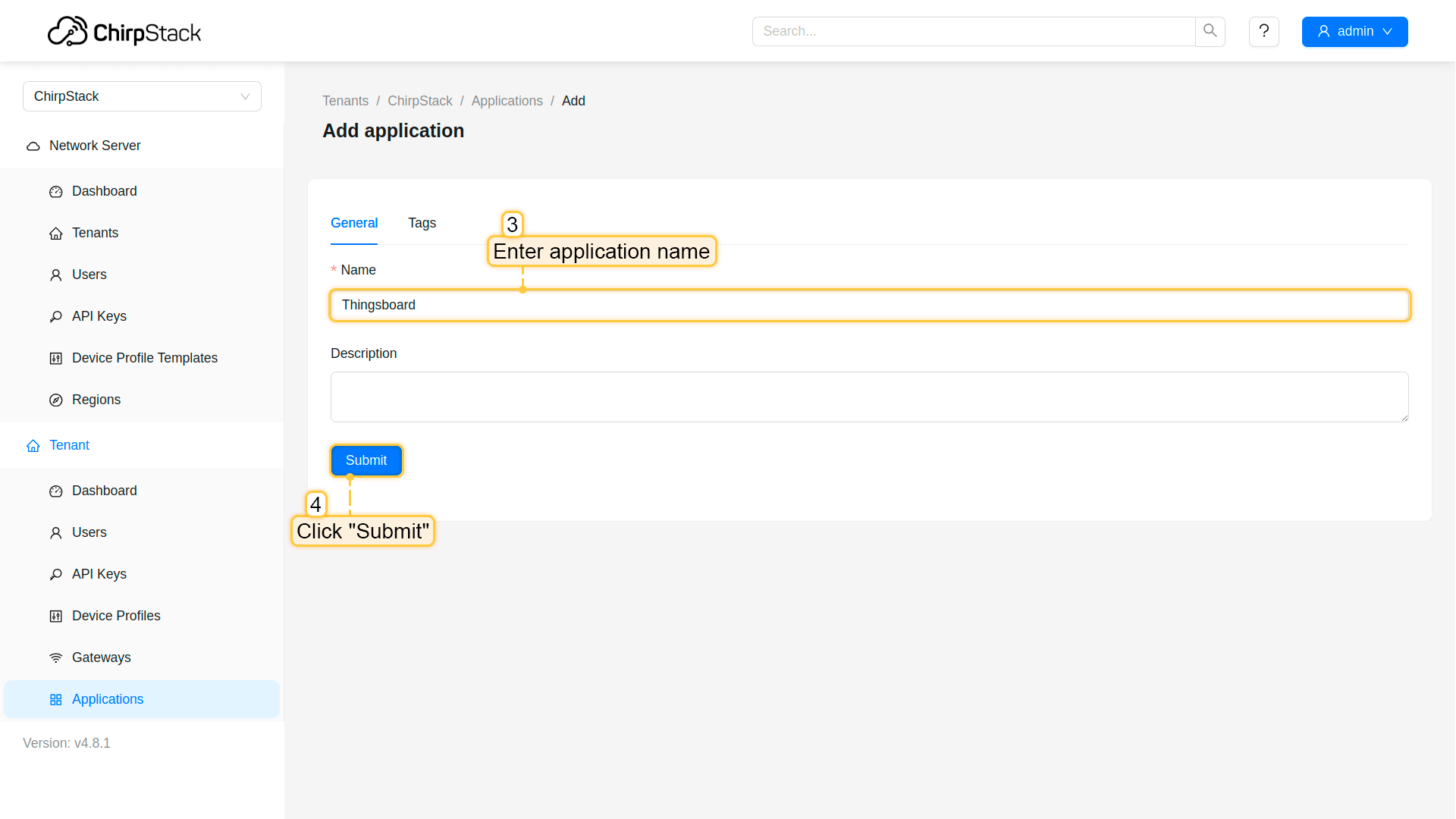Focus the Name field containing Thingsboard
The image size is (1456, 819).
(x=869, y=305)
